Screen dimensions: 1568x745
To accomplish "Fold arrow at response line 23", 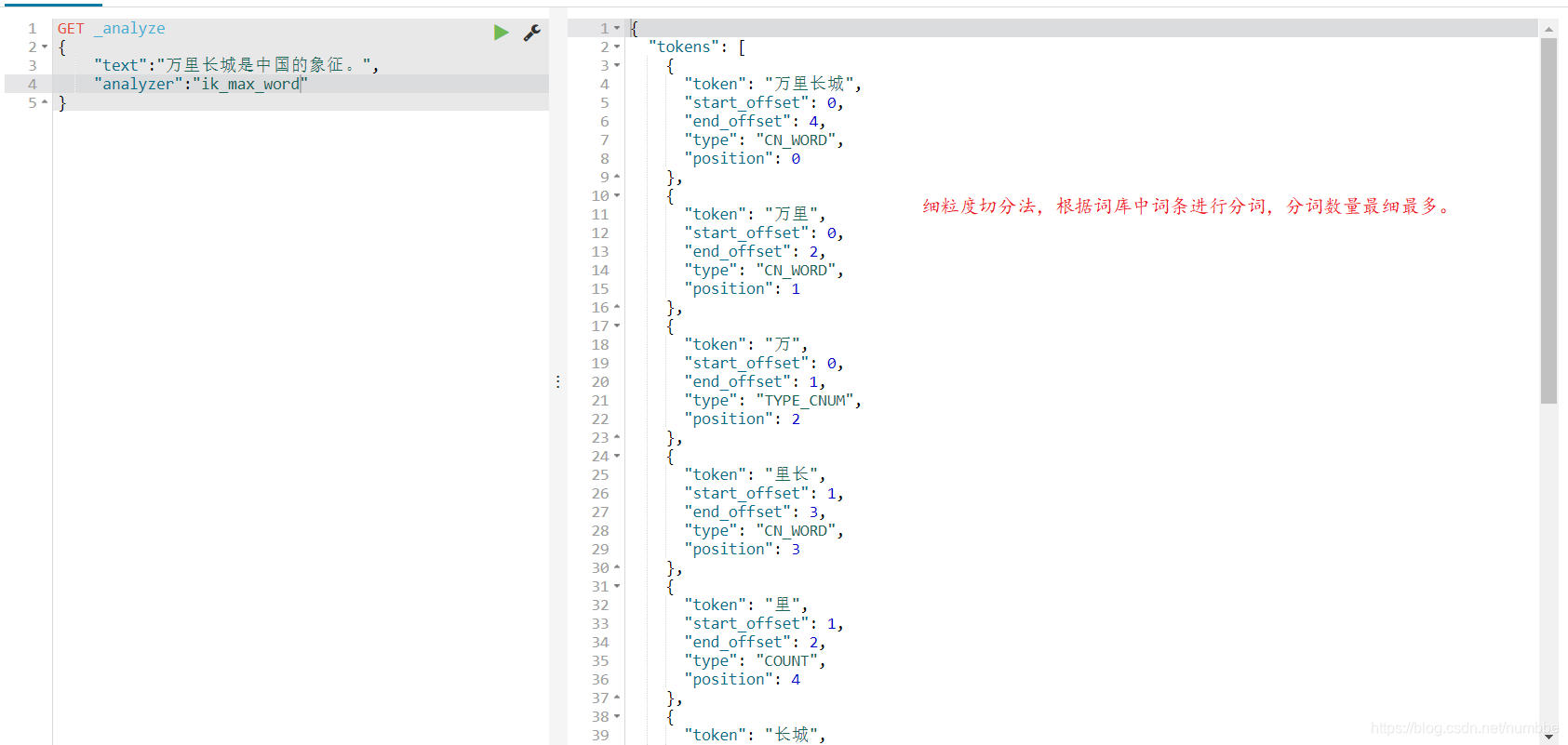I will coord(617,437).
